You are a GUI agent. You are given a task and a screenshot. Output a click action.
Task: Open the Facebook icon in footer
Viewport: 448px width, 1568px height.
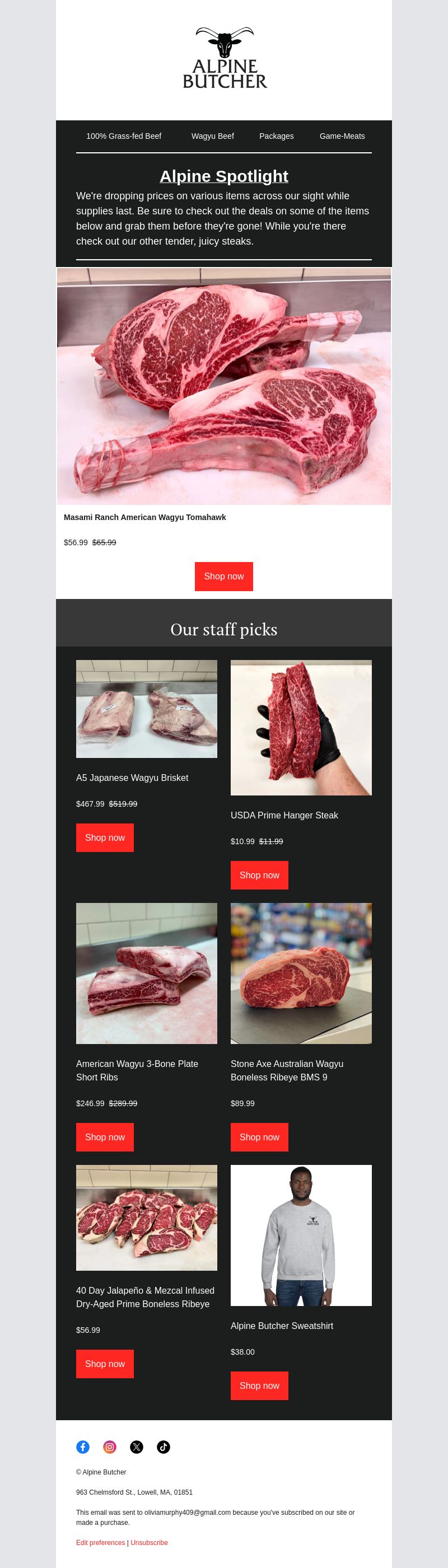83,1447
